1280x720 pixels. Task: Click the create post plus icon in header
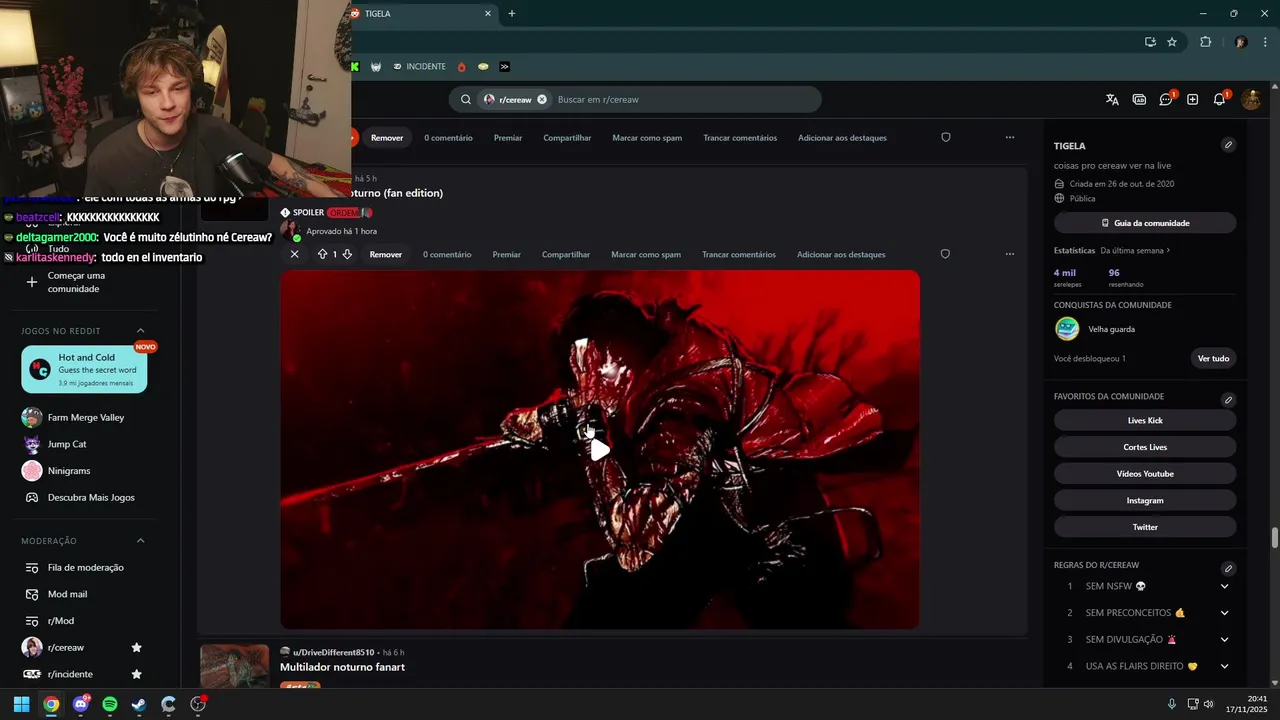point(1192,99)
